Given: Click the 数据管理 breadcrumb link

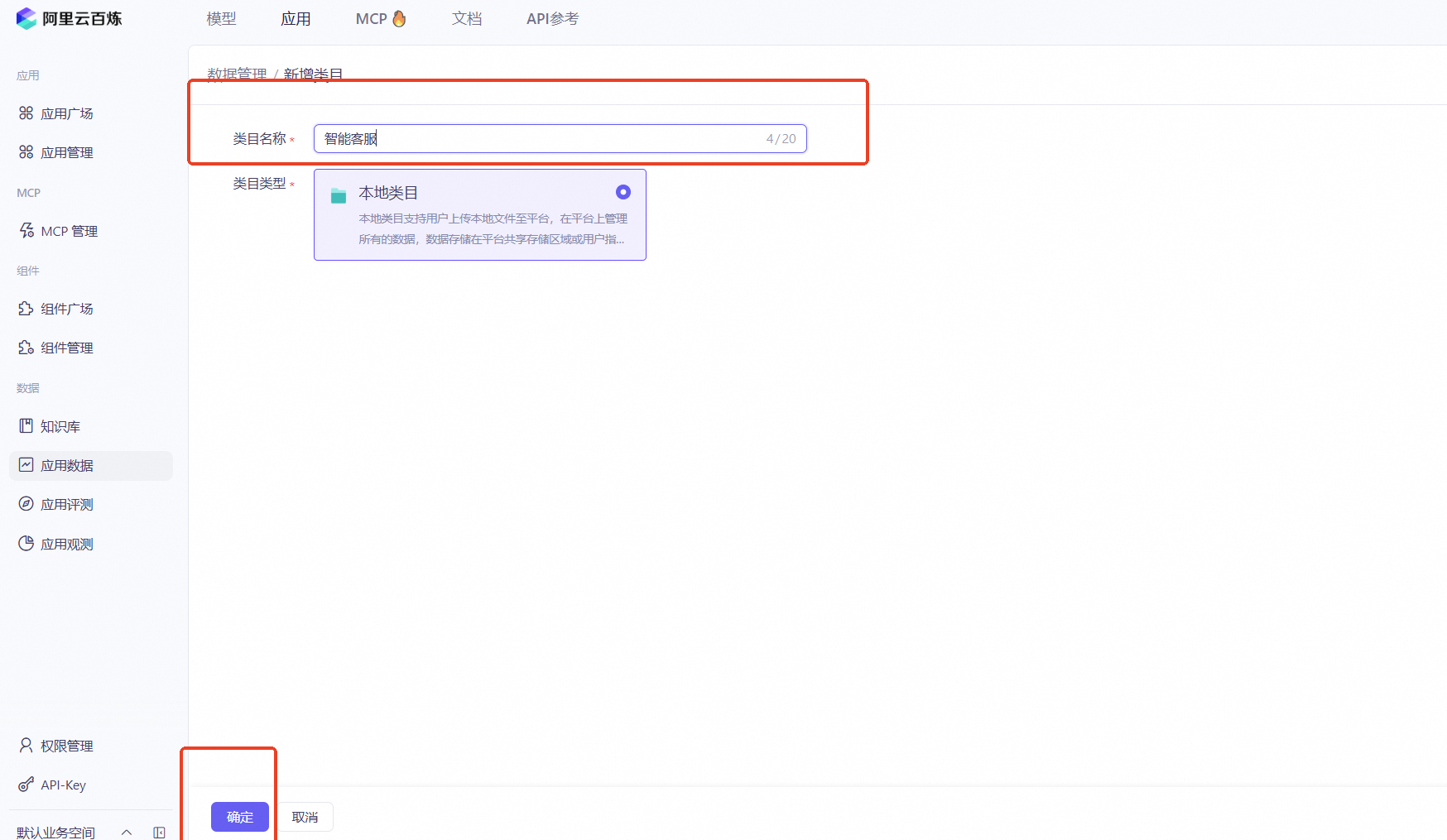Looking at the screenshot, I should [x=237, y=74].
